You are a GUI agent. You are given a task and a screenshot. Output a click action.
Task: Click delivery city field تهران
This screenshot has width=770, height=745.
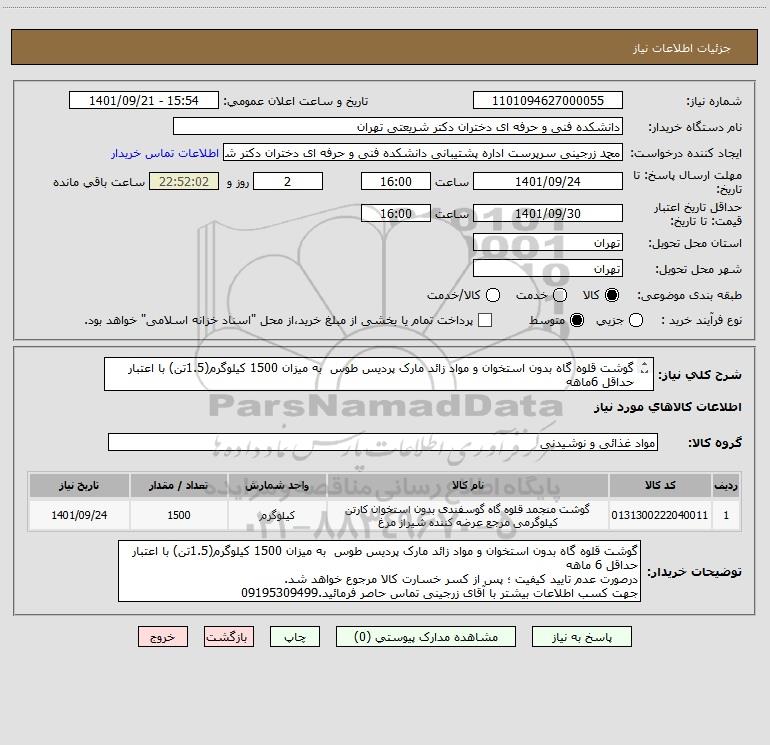[x=548, y=268]
